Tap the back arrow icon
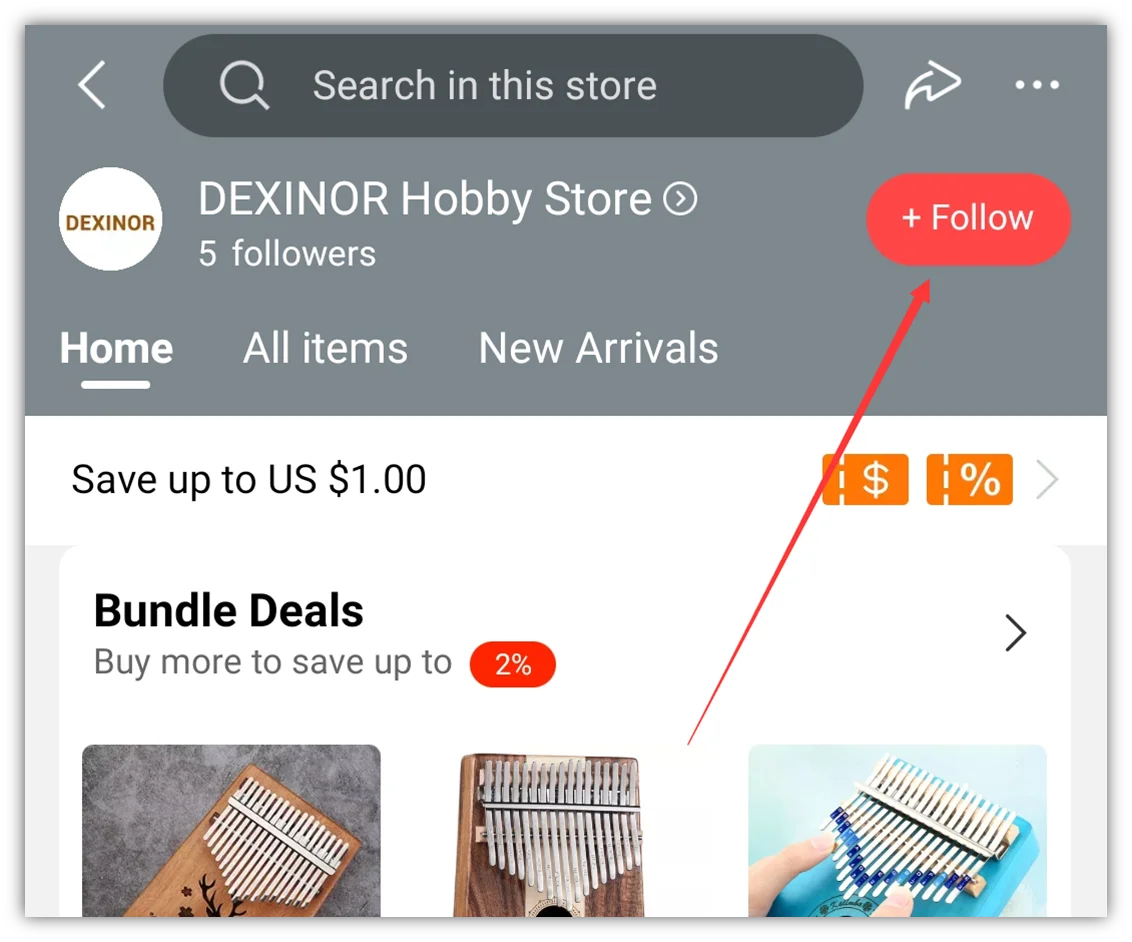 point(92,84)
